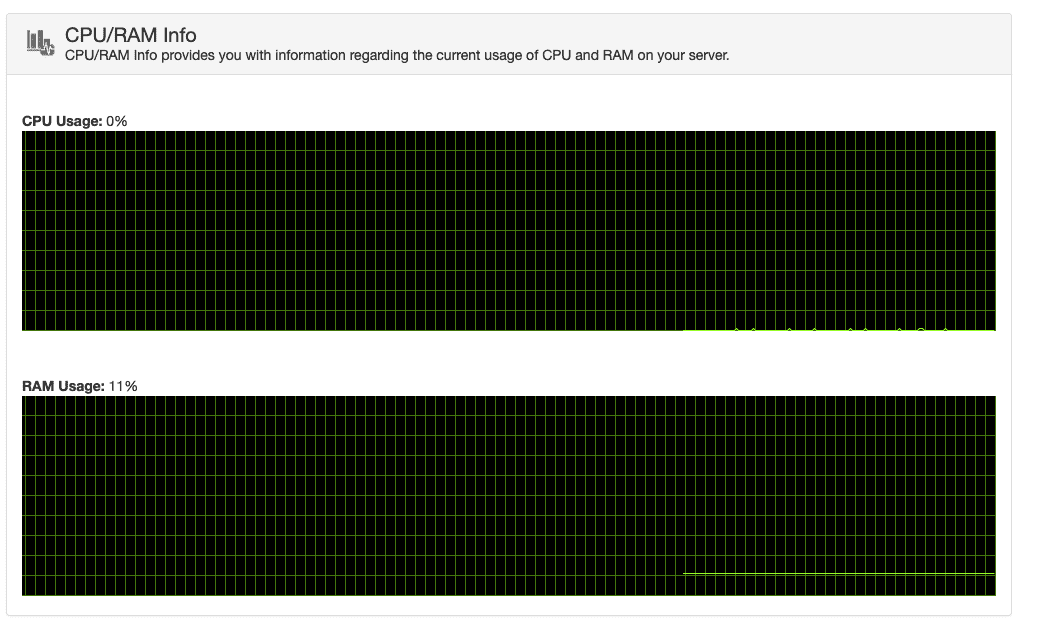Screen dimensions: 1060x630
Task: Click the flat RAM usage line in the graph
Action: (838, 573)
